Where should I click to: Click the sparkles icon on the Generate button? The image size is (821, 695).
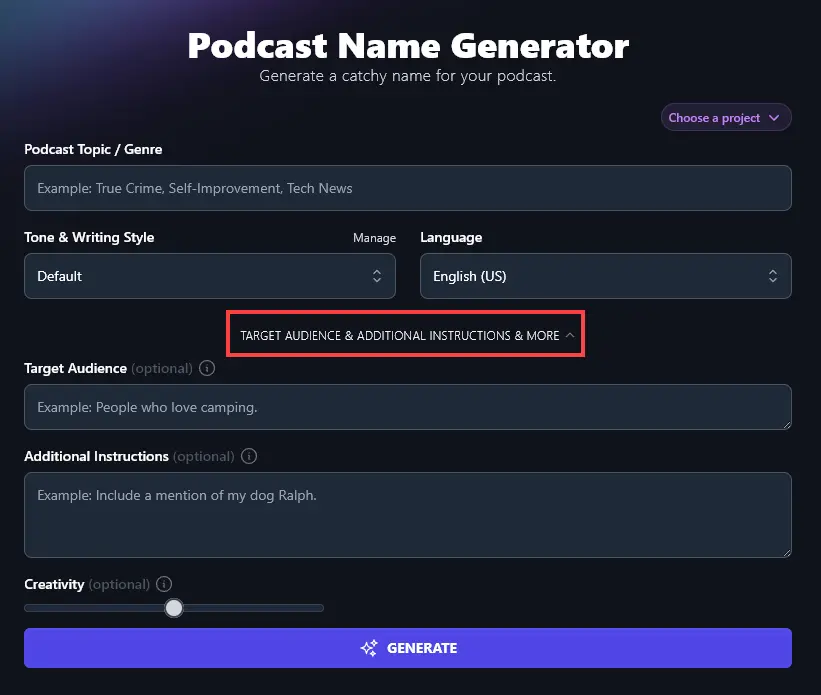tap(368, 648)
